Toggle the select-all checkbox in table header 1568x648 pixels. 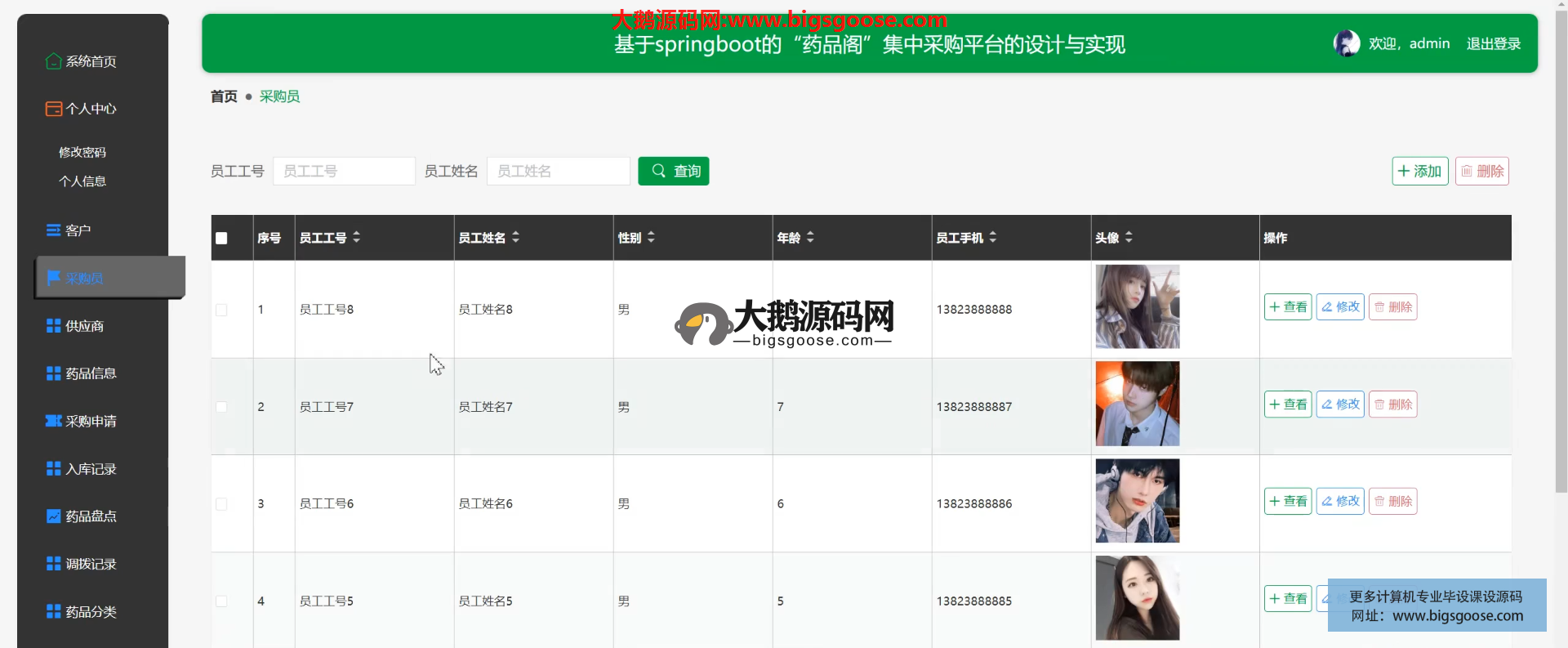coord(221,239)
